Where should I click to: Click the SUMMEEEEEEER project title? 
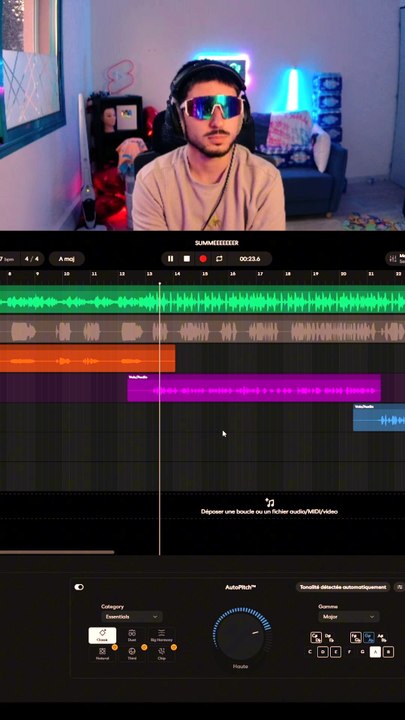[216, 243]
